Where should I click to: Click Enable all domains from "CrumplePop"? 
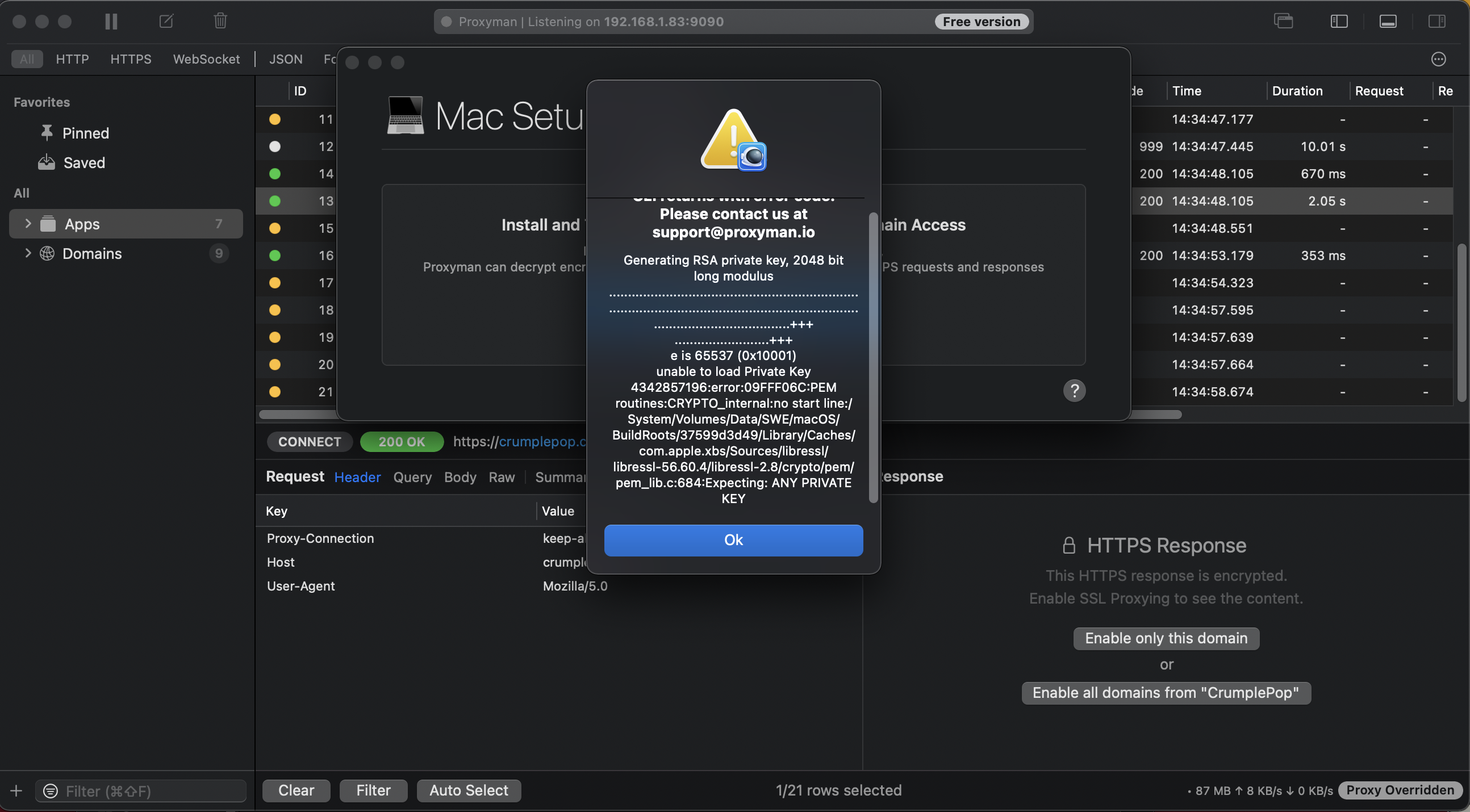[x=1166, y=693]
